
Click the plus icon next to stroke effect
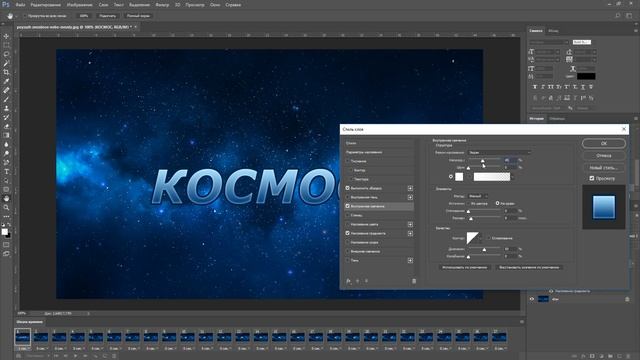[410, 188]
